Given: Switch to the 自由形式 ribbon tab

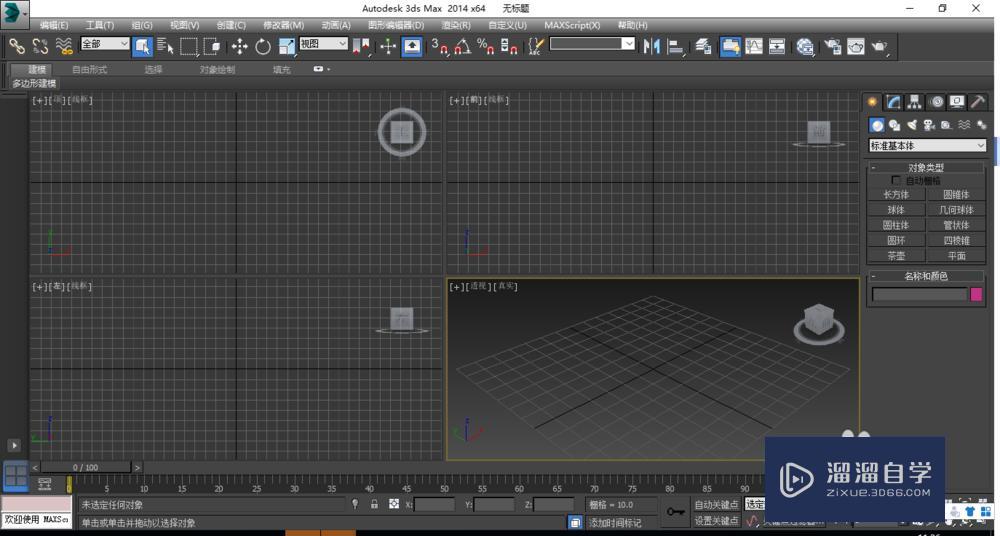Looking at the screenshot, I should (x=90, y=70).
